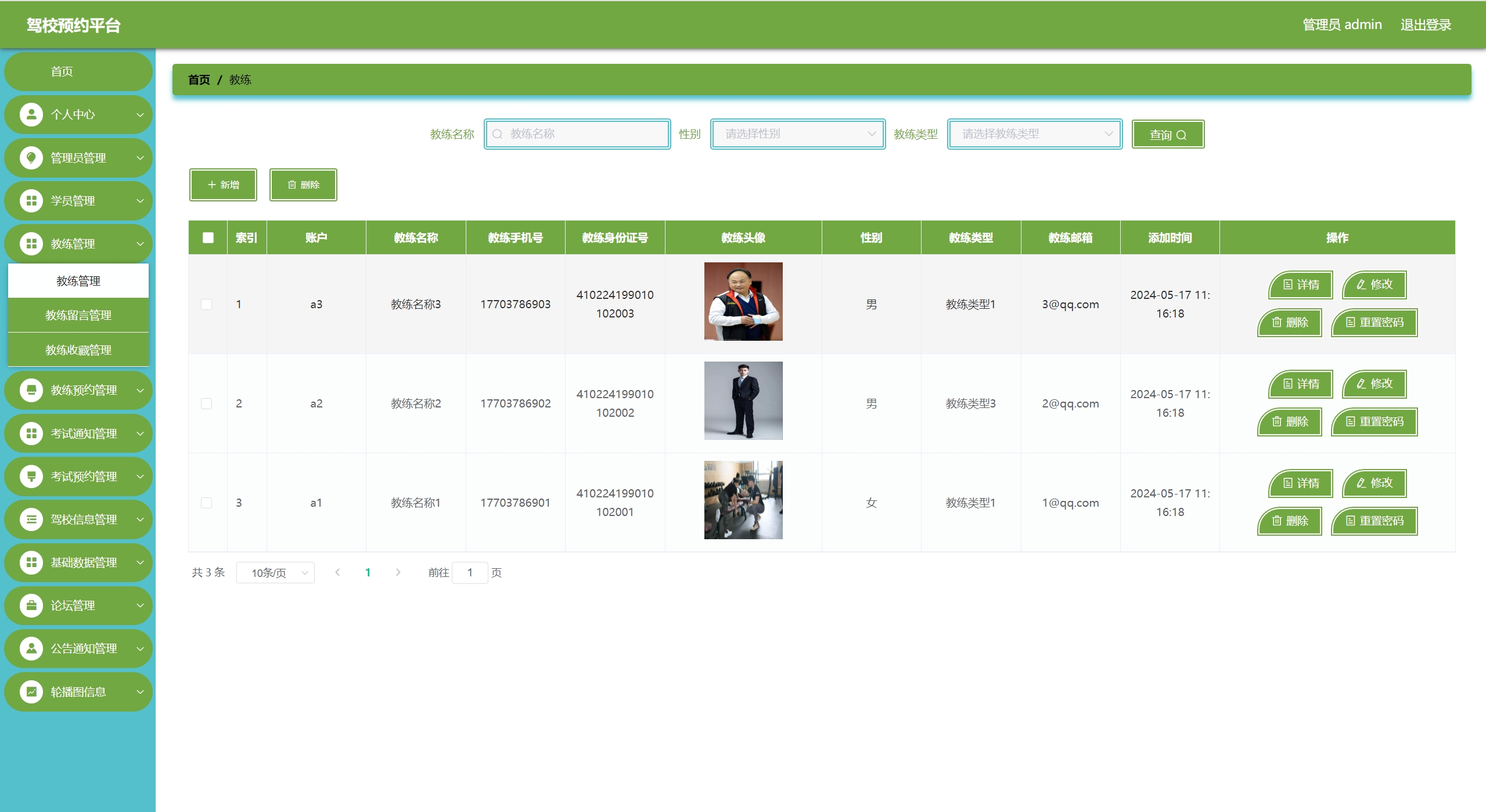Screen dimensions: 1486x812
Task: Click the 轮播图信息 chart icon
Action: (x=31, y=692)
